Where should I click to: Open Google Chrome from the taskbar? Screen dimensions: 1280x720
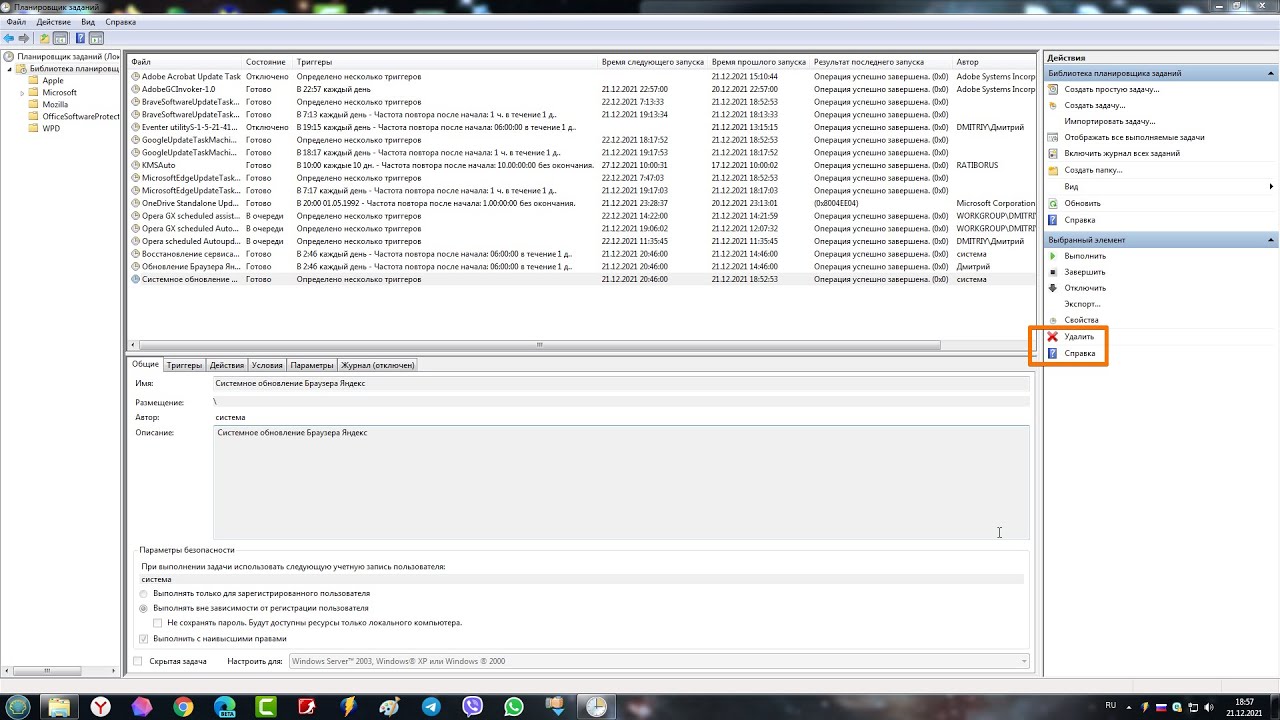[183, 706]
